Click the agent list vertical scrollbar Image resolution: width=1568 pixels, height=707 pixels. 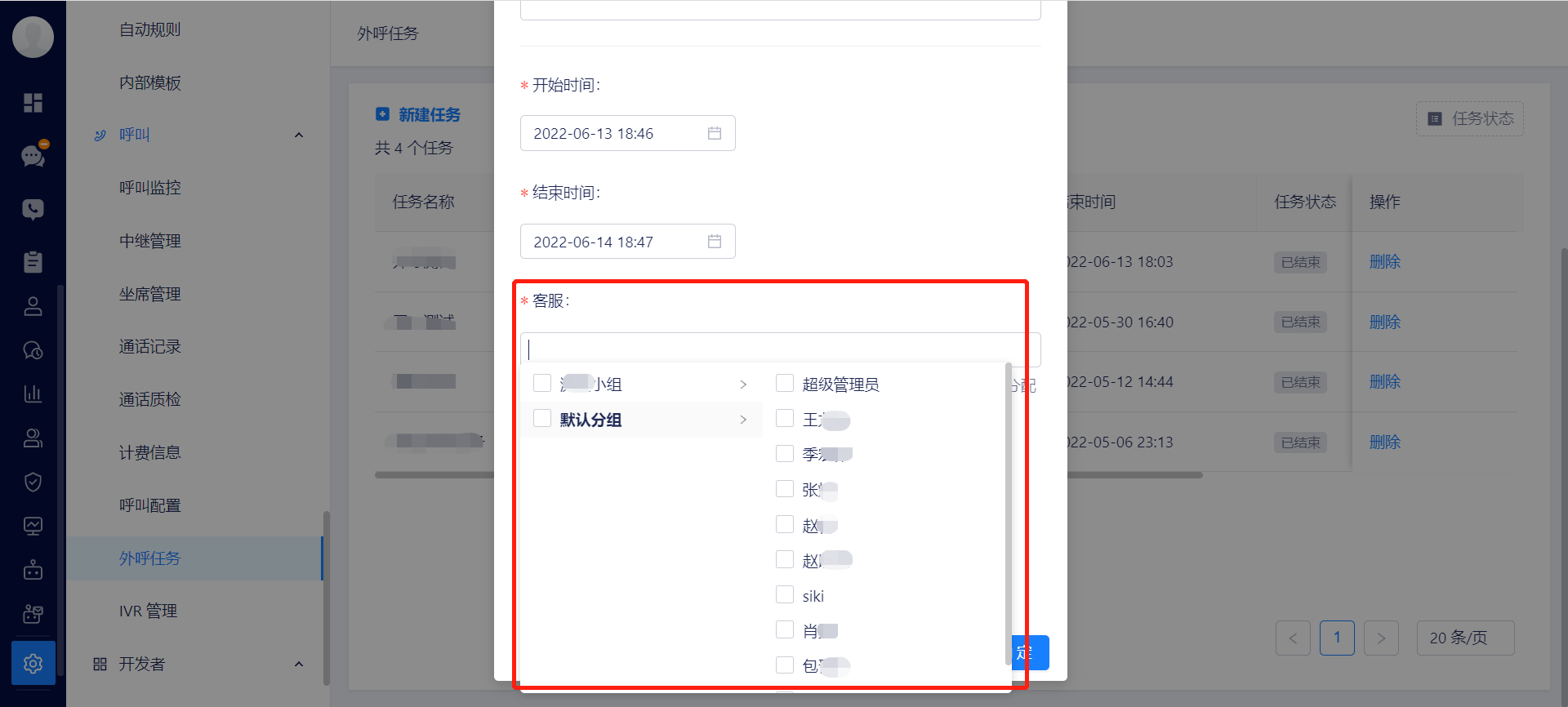click(1009, 514)
